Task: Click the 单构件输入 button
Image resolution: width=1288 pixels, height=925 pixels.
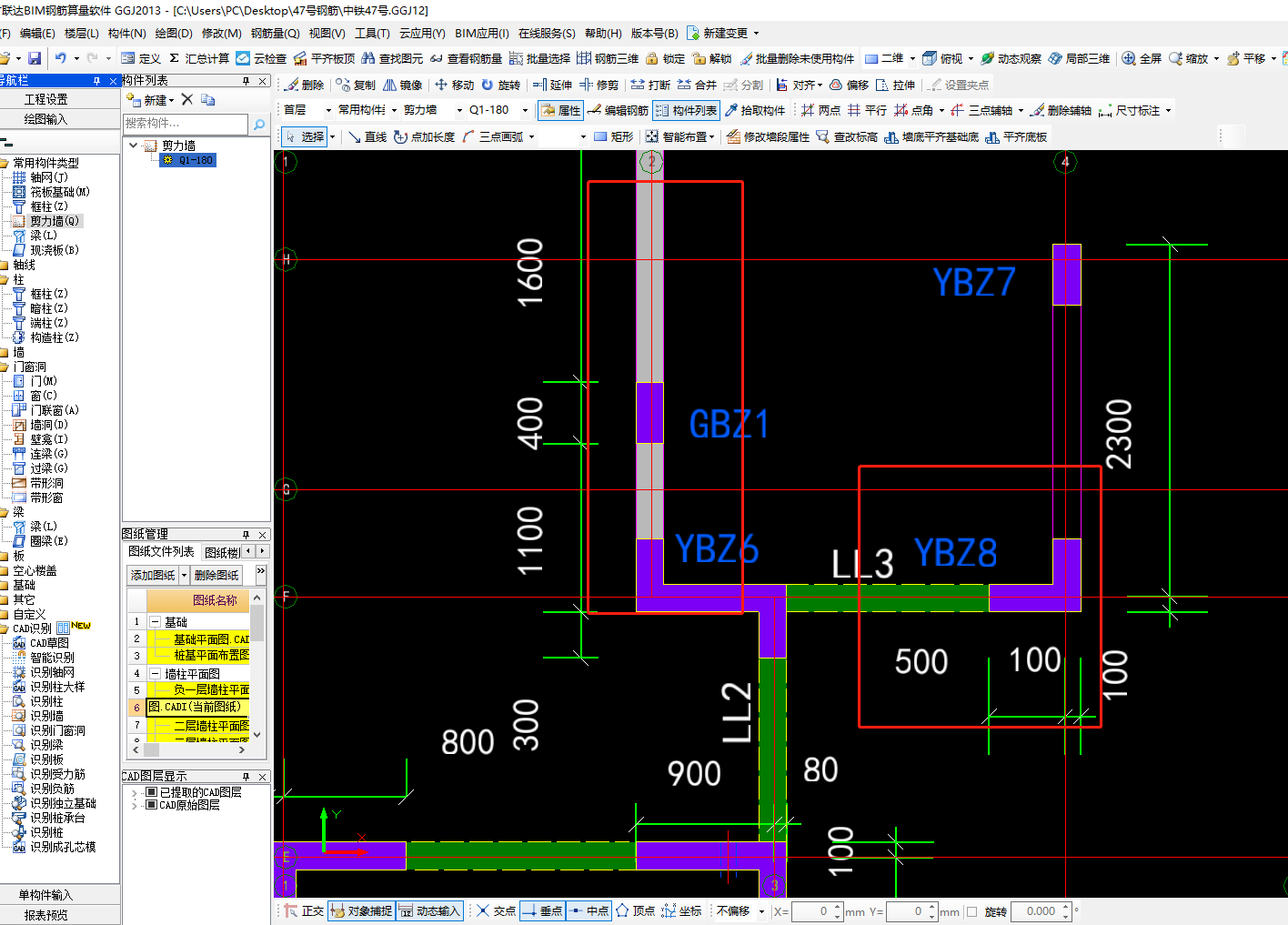Action: [x=45, y=895]
